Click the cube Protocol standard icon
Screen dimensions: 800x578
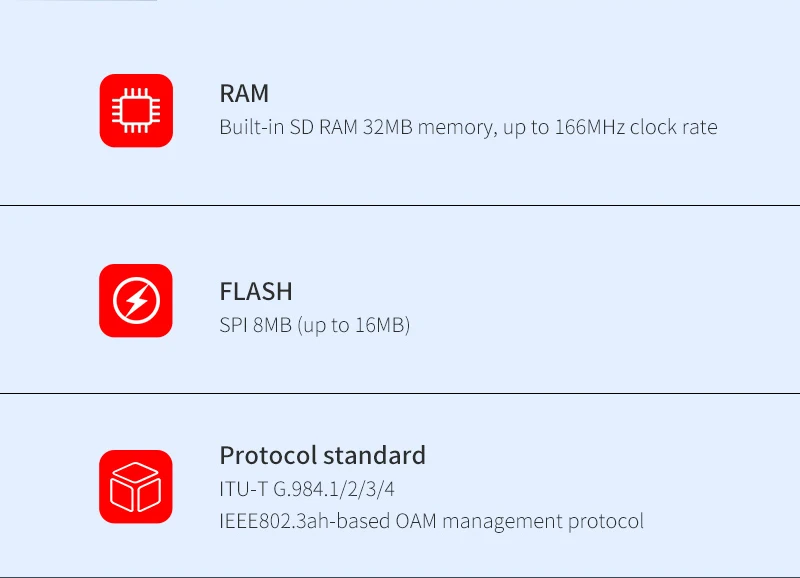pyautogui.click(x=136, y=487)
